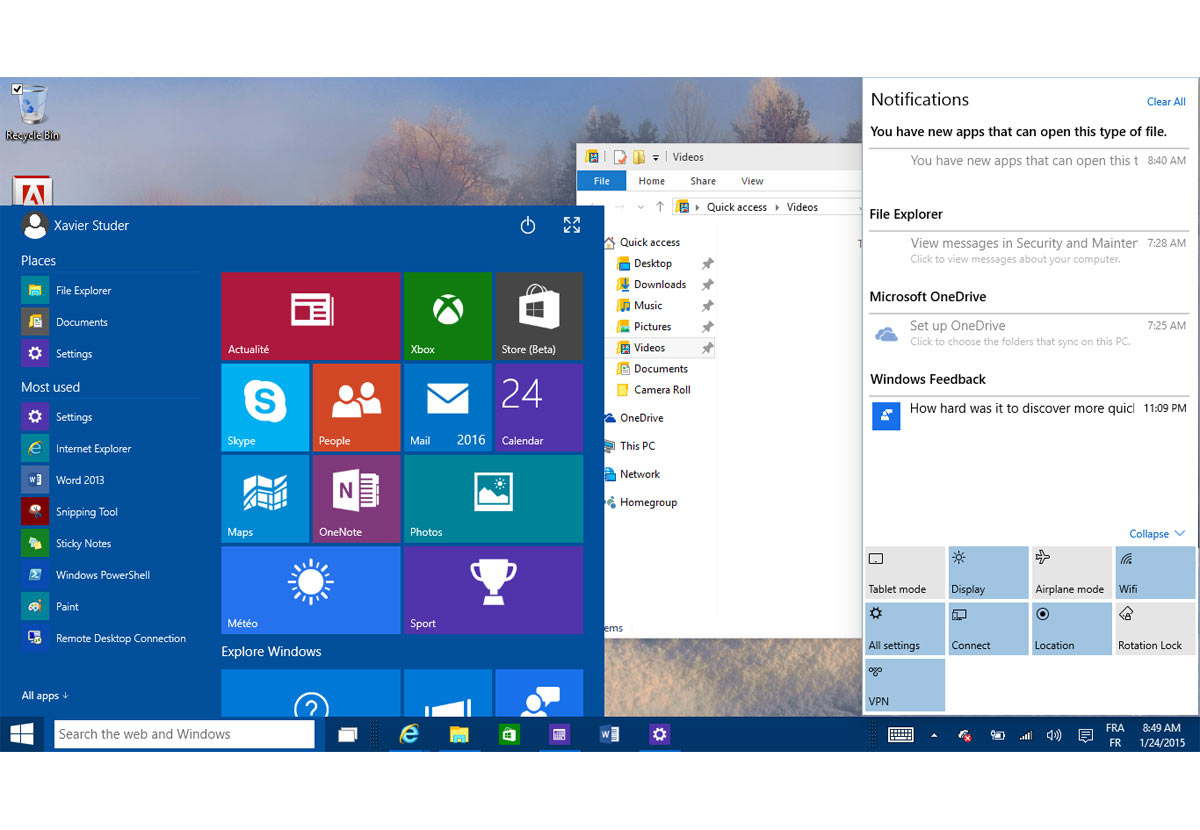
Task: Open the OneNote tile
Action: pos(356,499)
